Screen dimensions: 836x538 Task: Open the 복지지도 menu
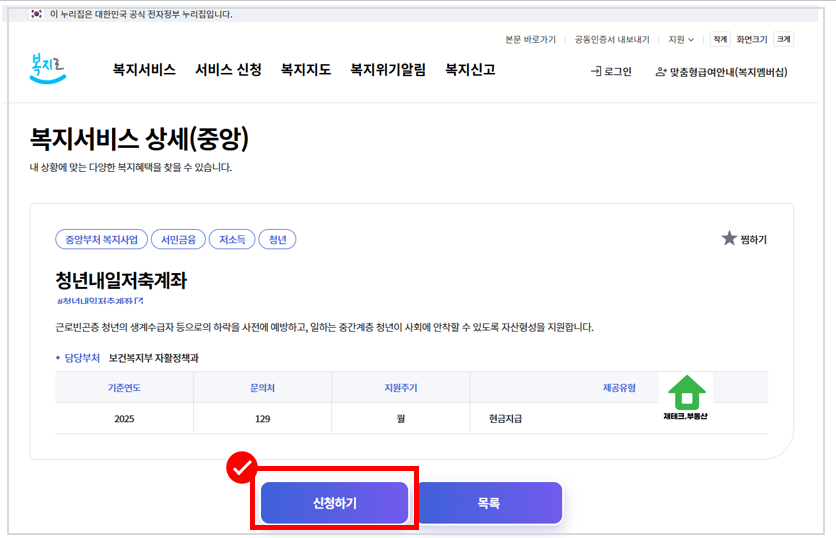pyautogui.click(x=306, y=70)
